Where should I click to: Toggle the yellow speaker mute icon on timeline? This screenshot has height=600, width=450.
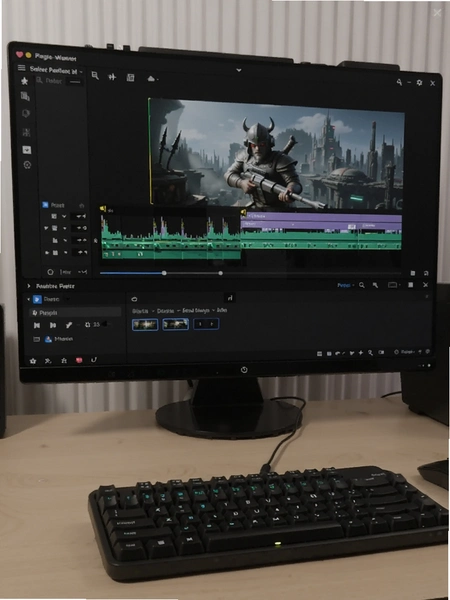[103, 209]
